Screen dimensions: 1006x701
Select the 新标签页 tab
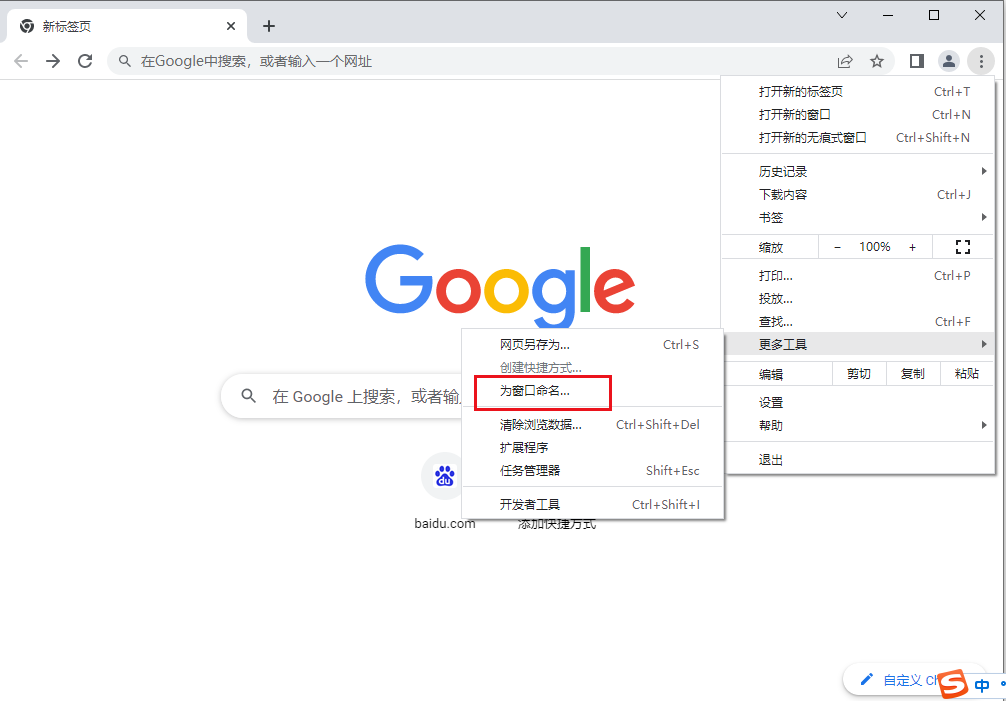coord(127,26)
